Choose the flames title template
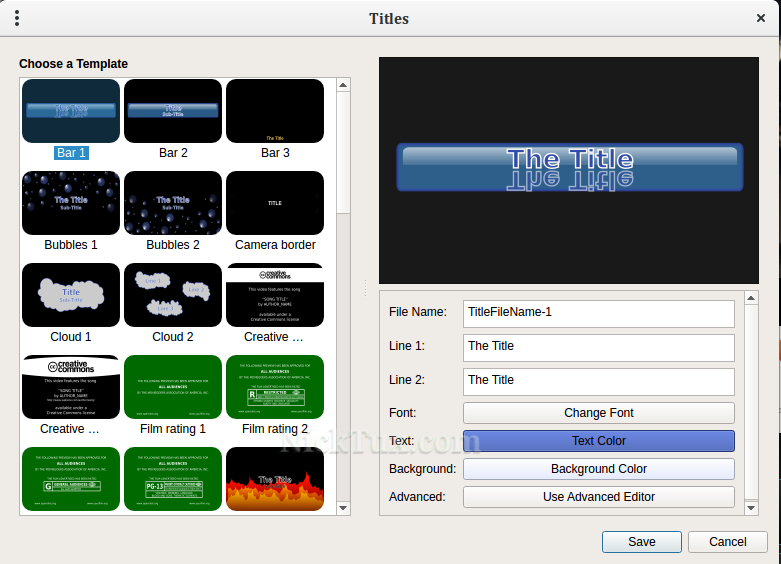 (275, 479)
